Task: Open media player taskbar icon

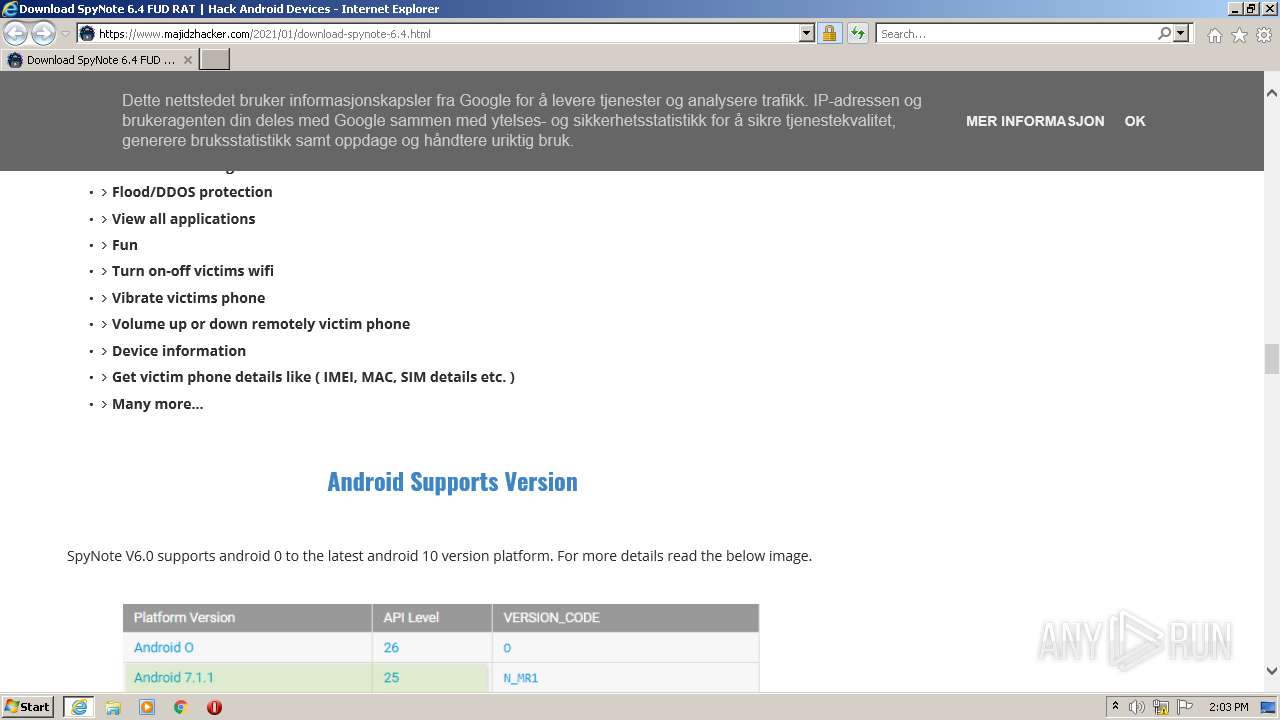Action: pos(147,707)
